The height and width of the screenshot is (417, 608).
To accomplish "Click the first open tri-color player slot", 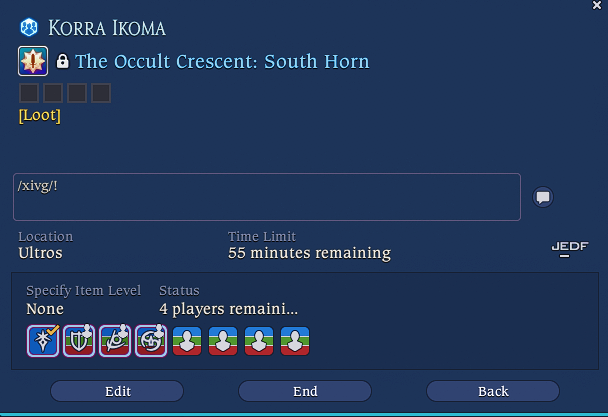I will click(x=187, y=341).
